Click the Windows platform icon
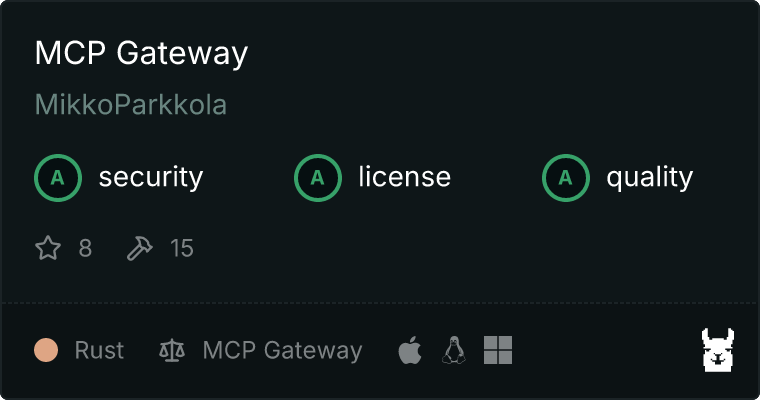 pyautogui.click(x=498, y=350)
